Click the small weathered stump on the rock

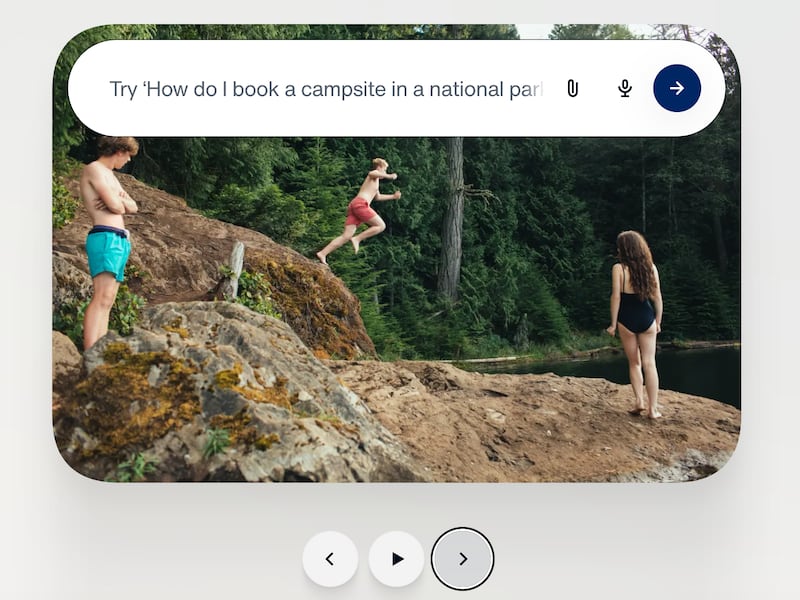click(236, 270)
